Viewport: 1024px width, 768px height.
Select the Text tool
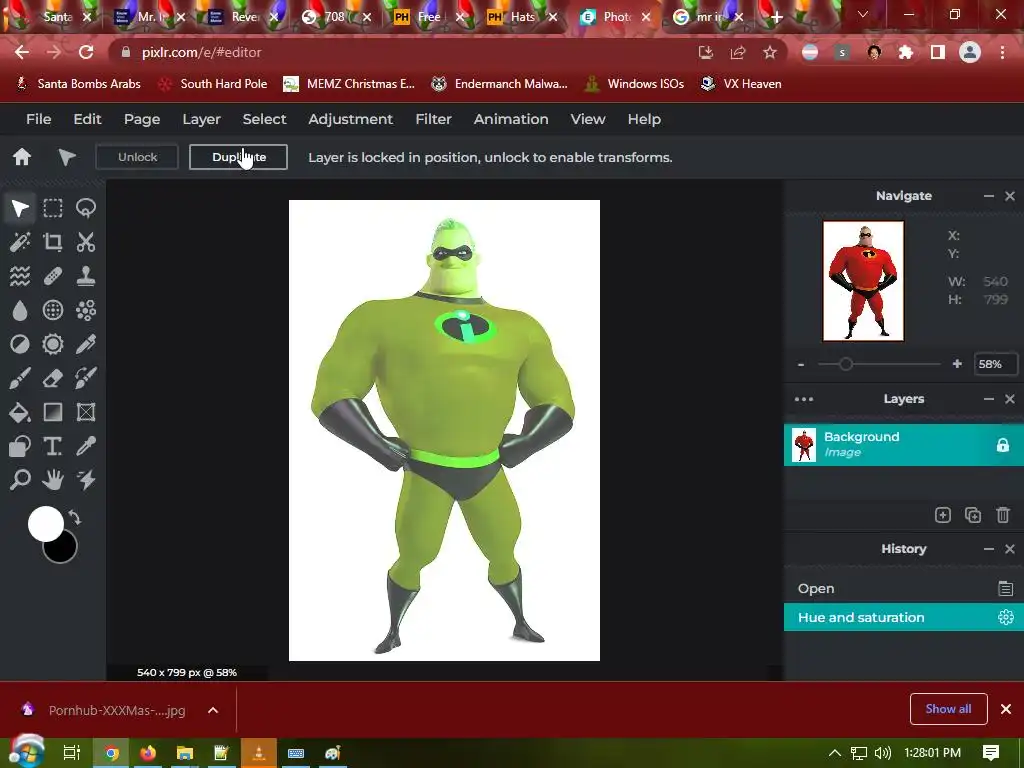[53, 446]
